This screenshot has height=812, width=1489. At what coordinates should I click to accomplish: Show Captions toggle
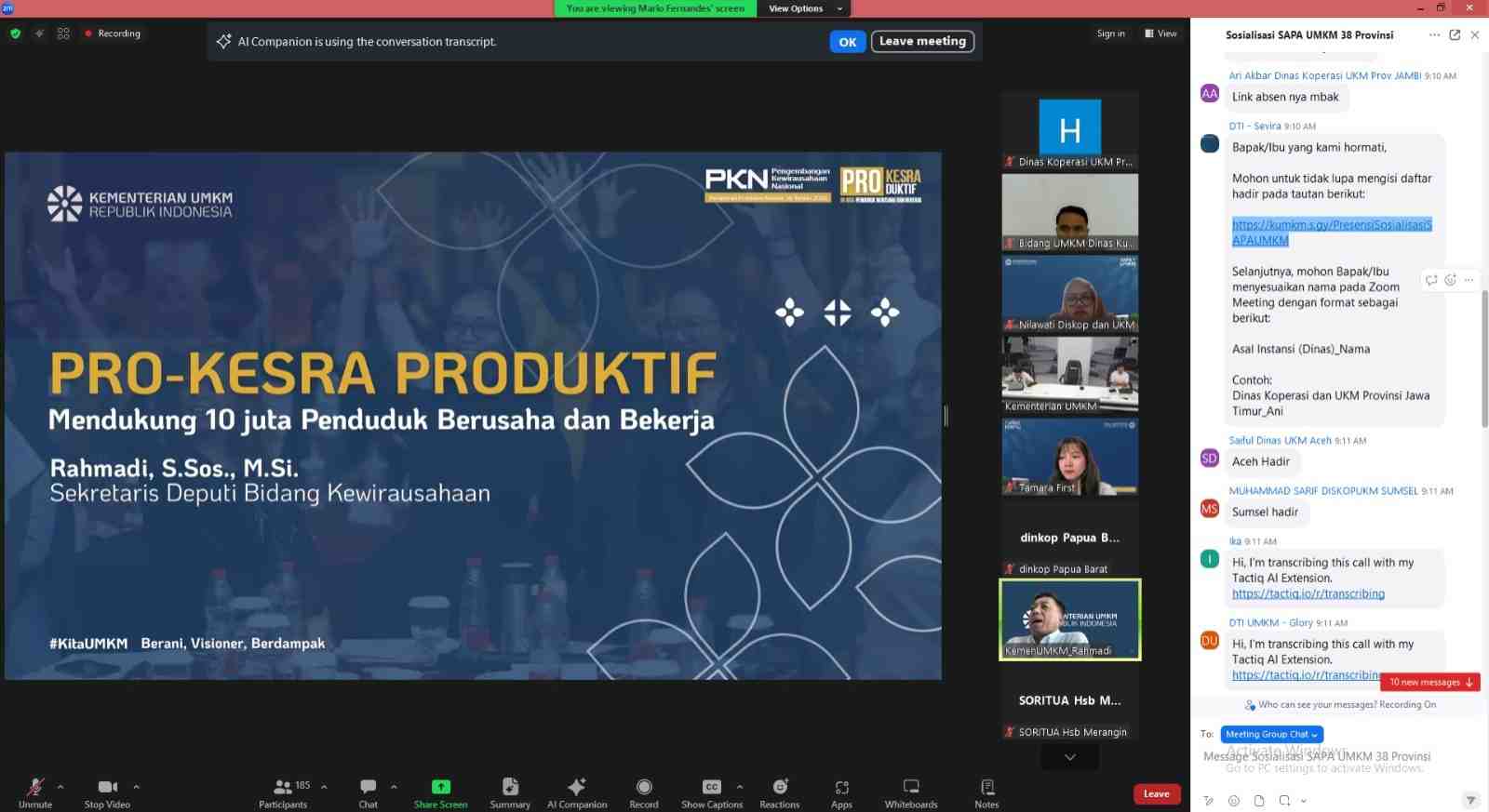coord(712,792)
